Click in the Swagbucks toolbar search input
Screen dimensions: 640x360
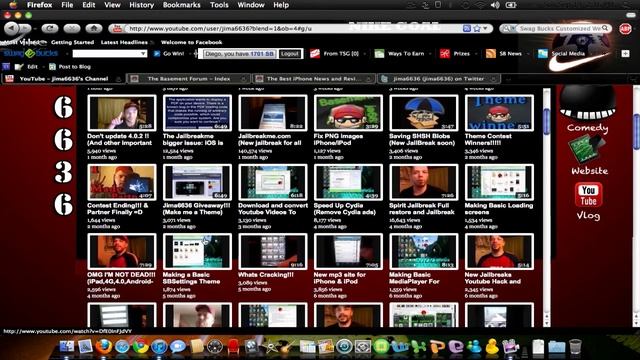(x=107, y=53)
